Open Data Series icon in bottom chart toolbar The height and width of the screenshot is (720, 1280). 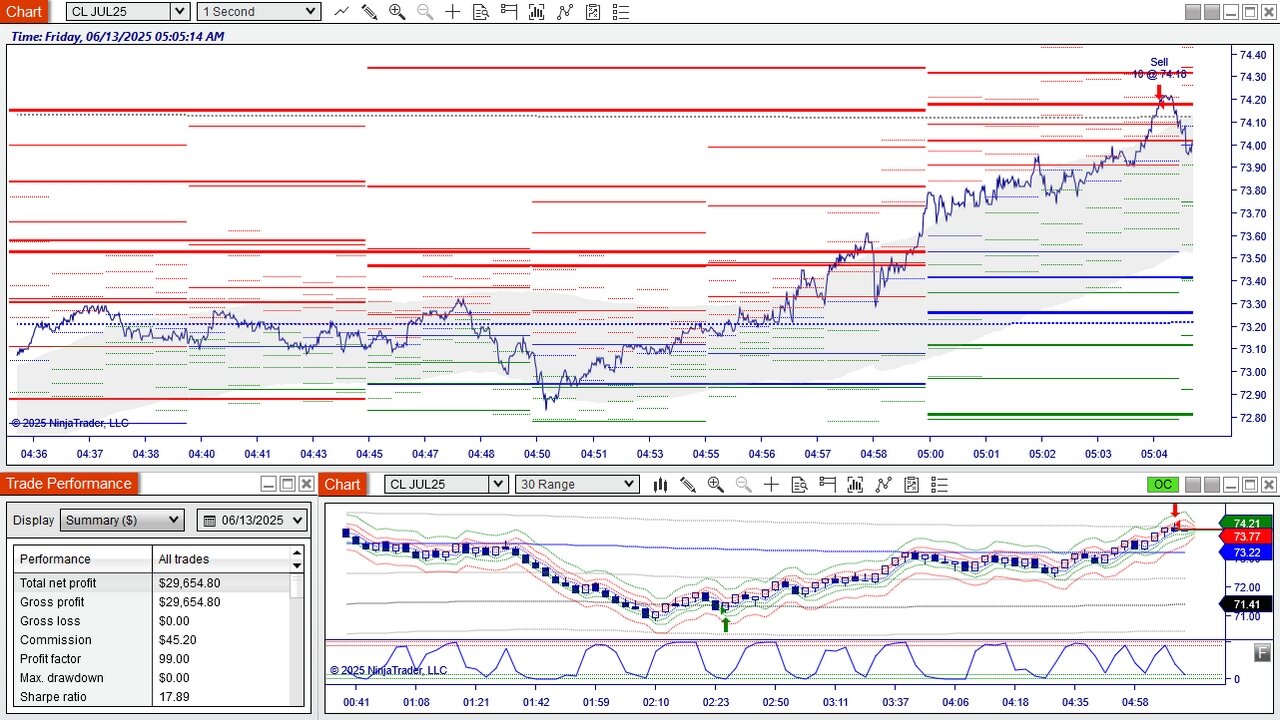(855, 484)
